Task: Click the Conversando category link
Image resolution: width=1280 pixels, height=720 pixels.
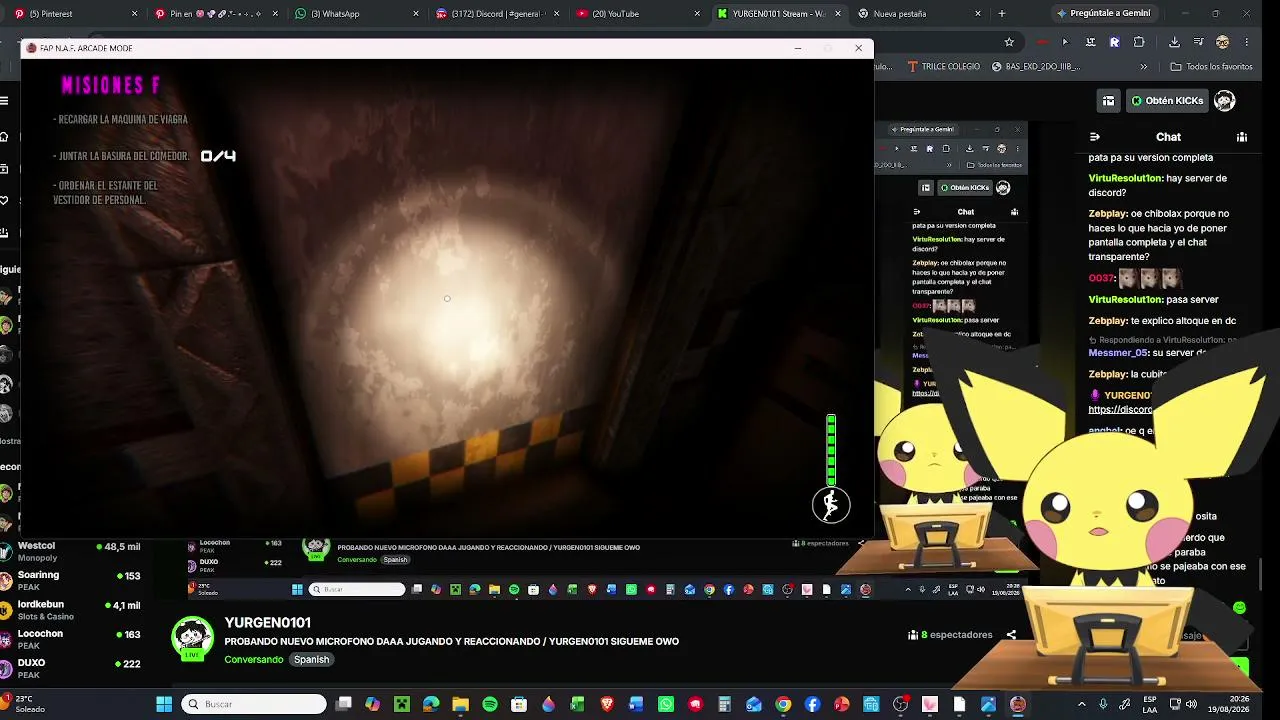Action: 254,660
